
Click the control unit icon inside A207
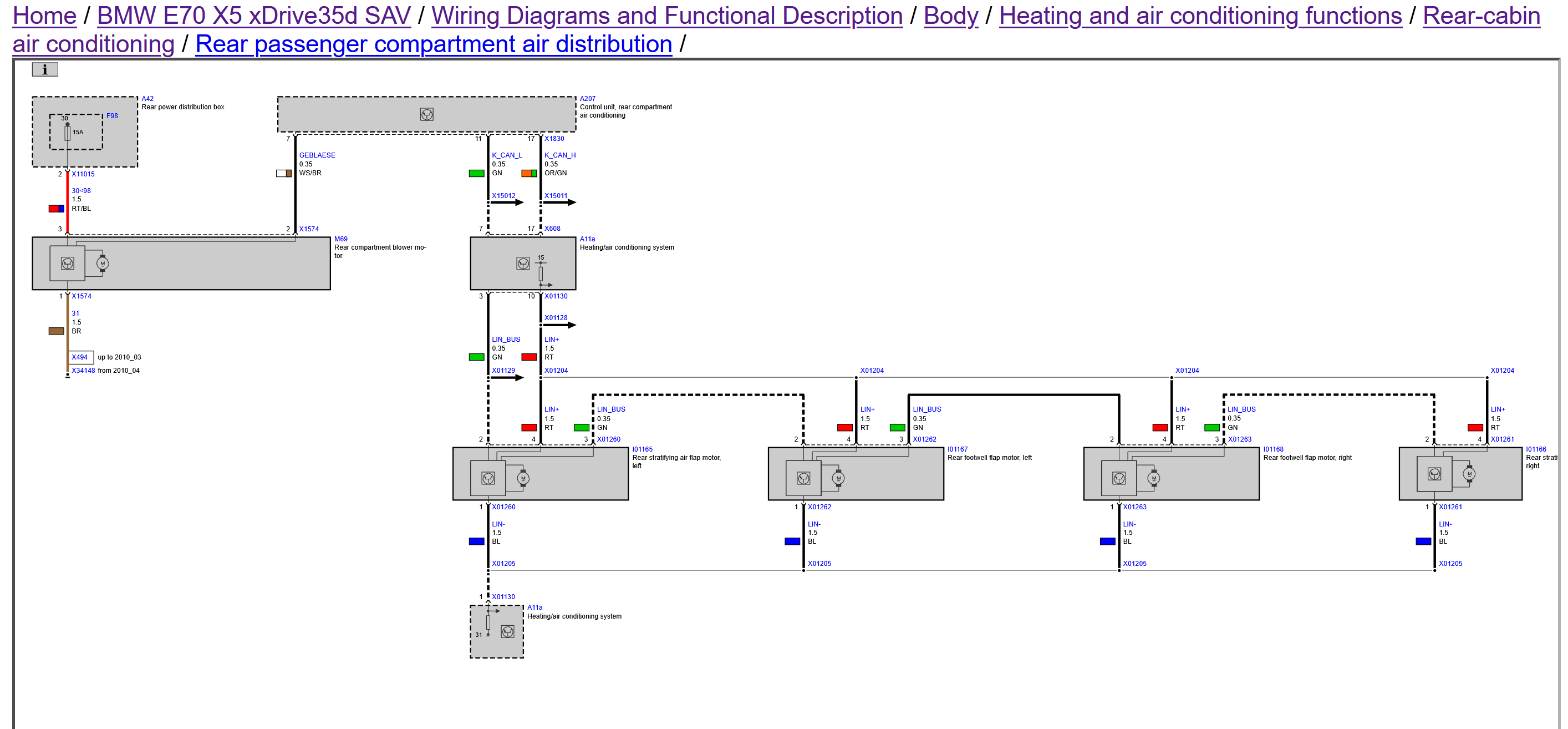click(426, 114)
